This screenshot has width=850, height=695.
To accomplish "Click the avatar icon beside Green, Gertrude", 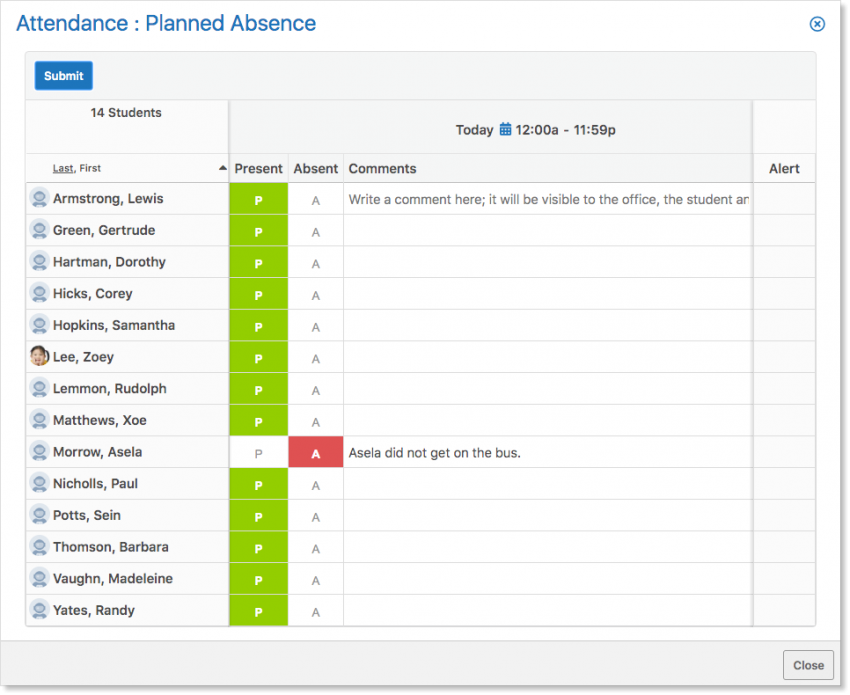I will pos(39,230).
